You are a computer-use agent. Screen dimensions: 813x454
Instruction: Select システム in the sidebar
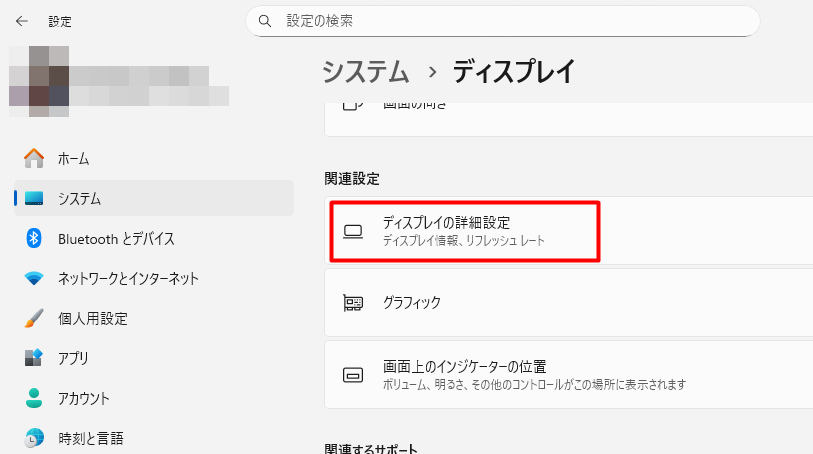(x=154, y=198)
